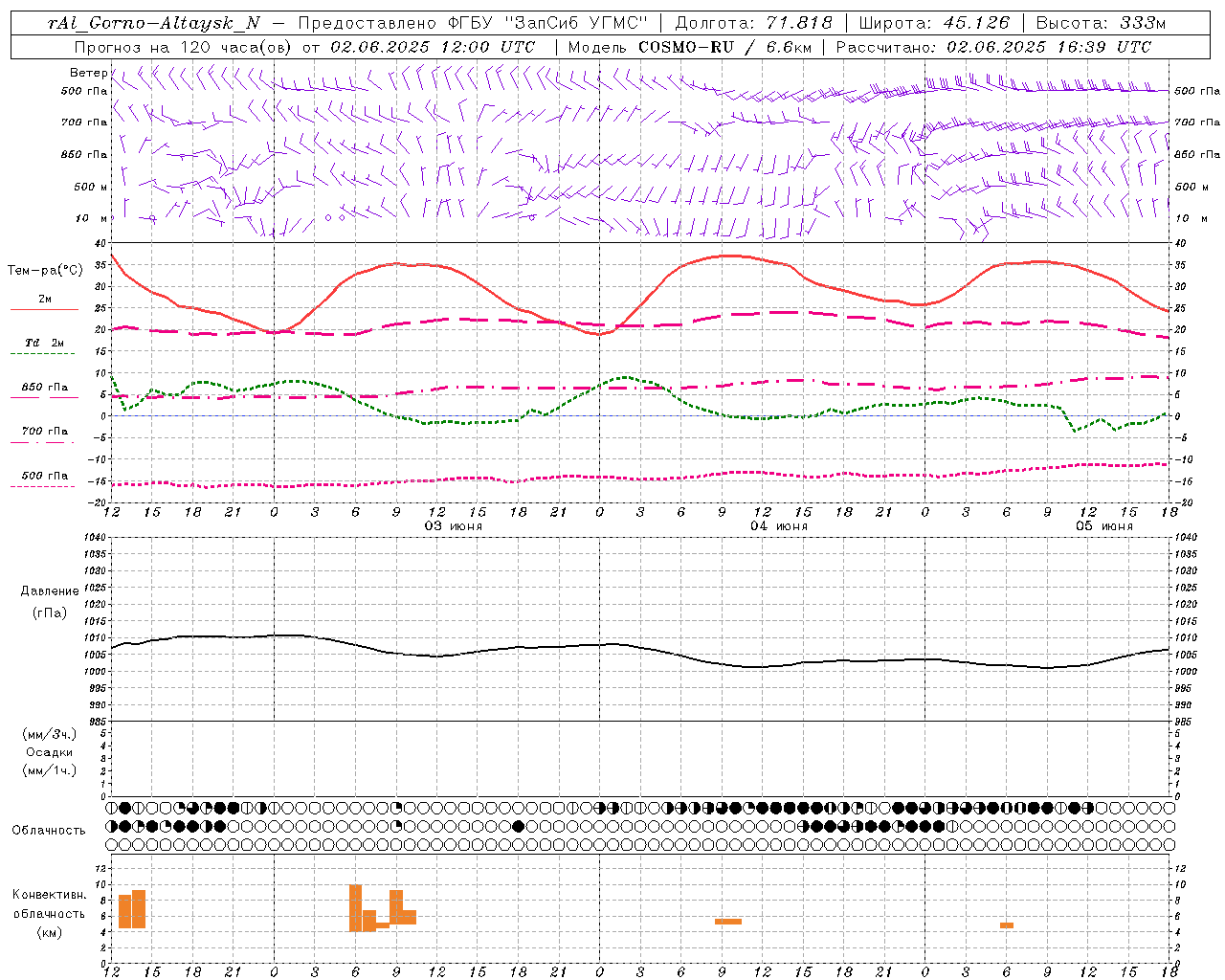1225x980 pixels.
Task: Select the text Предоставлено ФГБУ "ЗапСиб УГМС"
Action: [x=473, y=23]
